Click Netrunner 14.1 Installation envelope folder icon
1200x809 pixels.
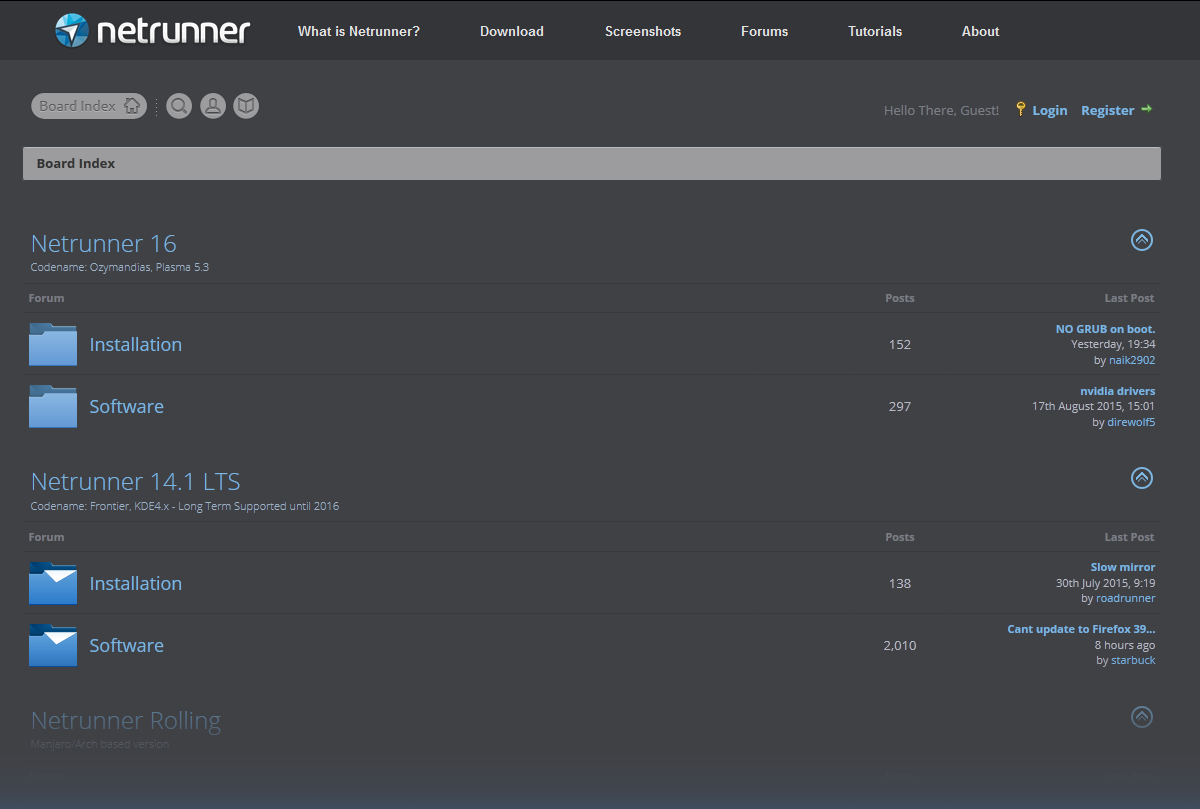point(53,583)
